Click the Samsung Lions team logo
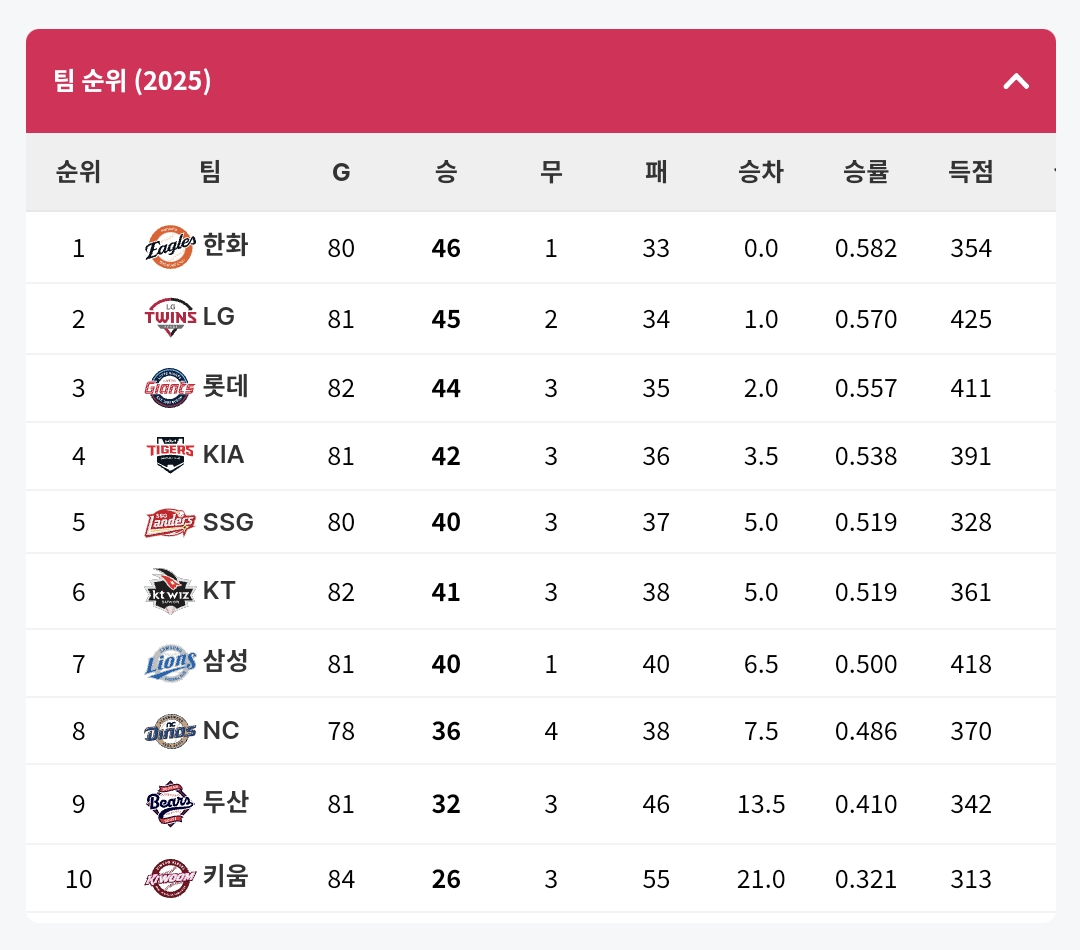This screenshot has width=1080, height=950. (170, 662)
